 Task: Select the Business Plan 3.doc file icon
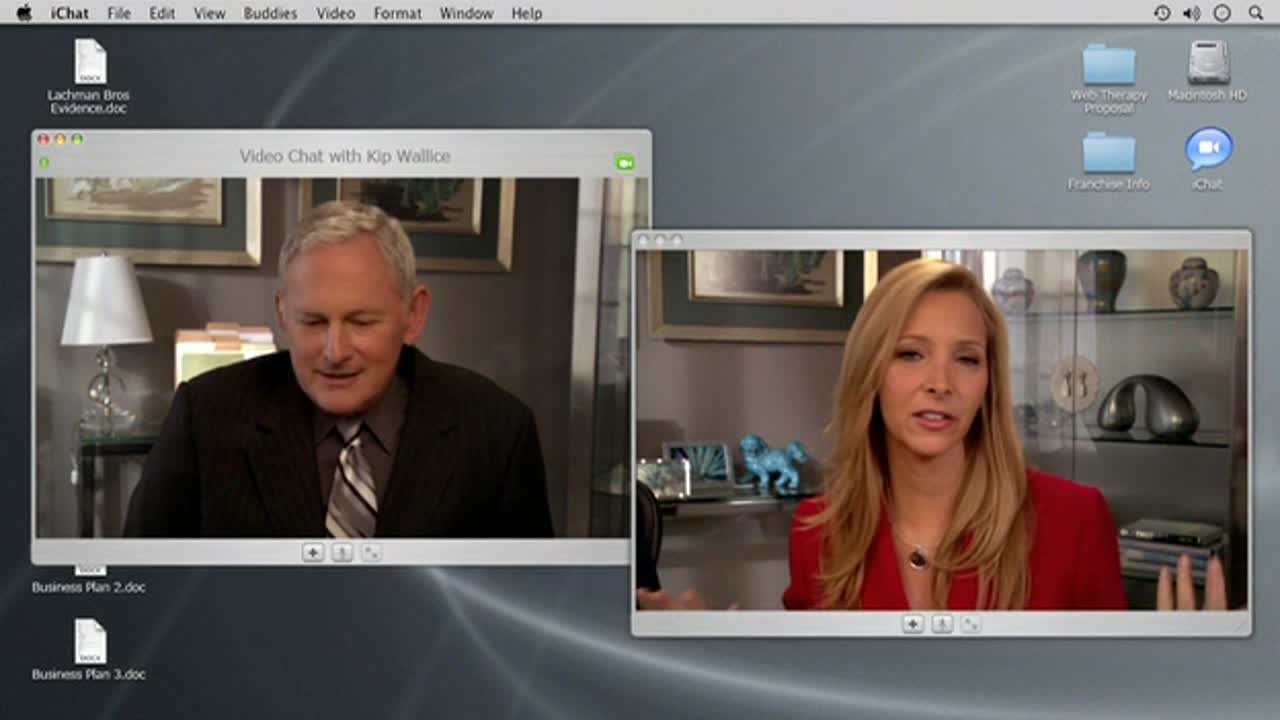point(89,641)
